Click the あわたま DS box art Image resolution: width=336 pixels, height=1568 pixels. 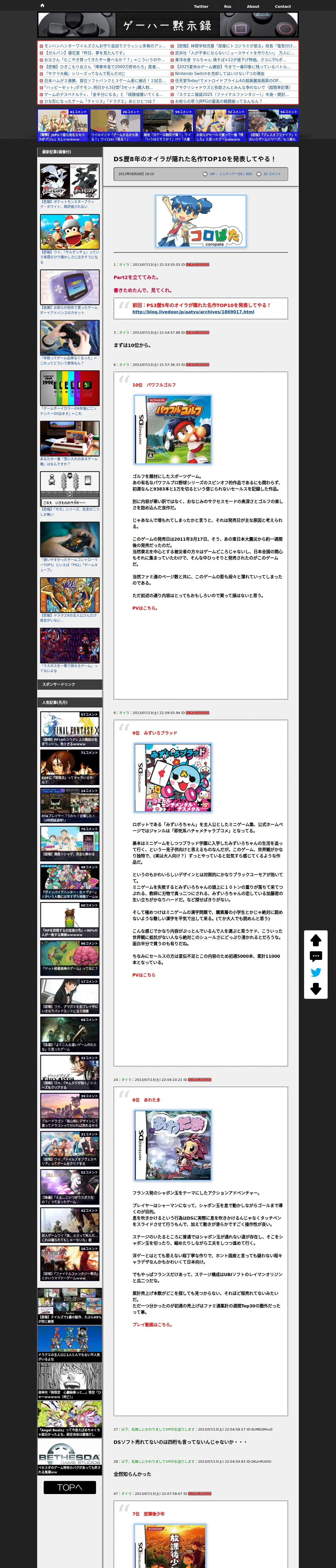pyautogui.click(x=173, y=1146)
